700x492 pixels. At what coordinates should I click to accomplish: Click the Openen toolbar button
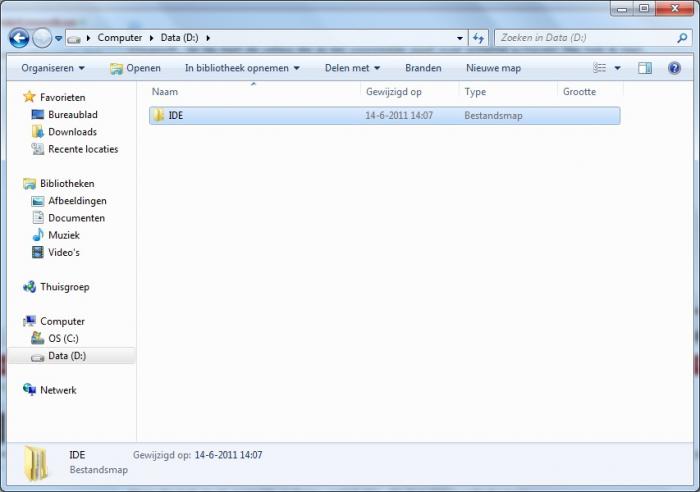pyautogui.click(x=135, y=68)
